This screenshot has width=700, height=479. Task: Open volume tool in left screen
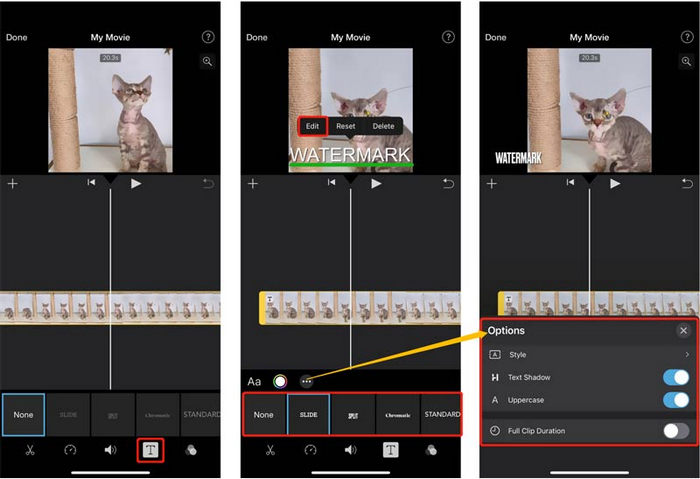point(110,450)
